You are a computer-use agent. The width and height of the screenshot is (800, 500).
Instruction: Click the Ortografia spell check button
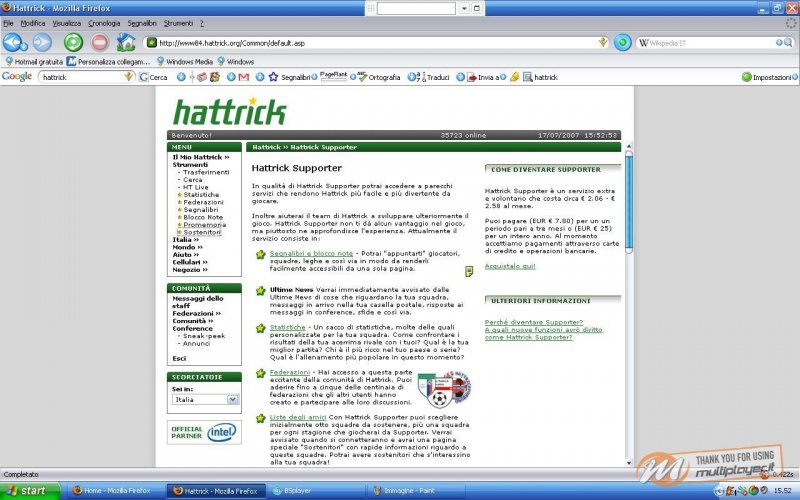(378, 77)
